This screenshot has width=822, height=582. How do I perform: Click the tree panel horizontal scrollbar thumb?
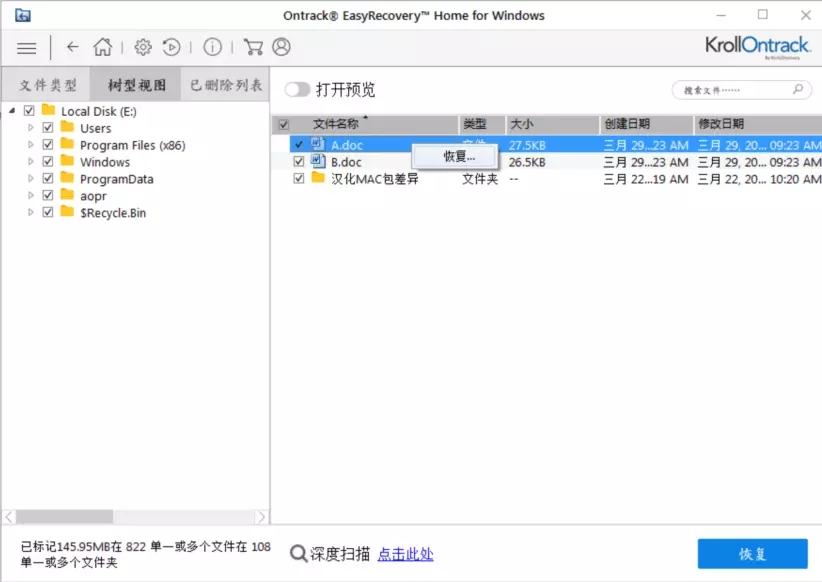64,517
